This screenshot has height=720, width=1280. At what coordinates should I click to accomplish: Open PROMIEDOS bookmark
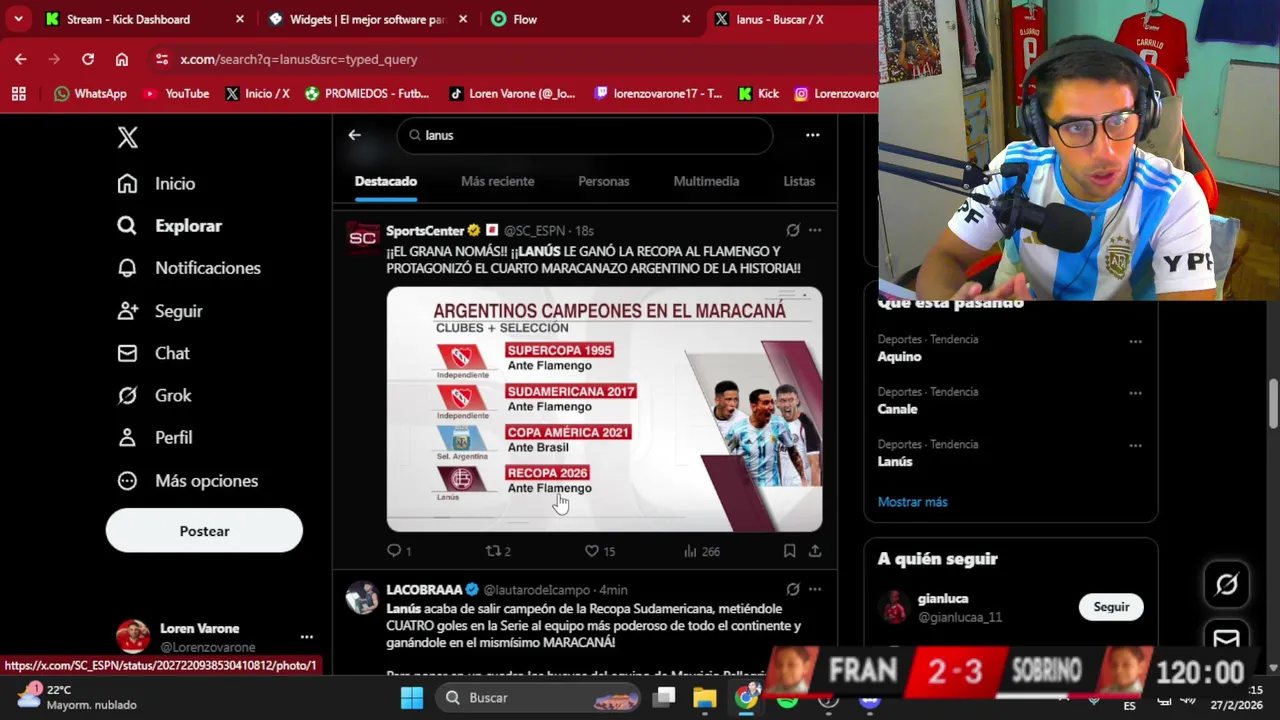(367, 93)
